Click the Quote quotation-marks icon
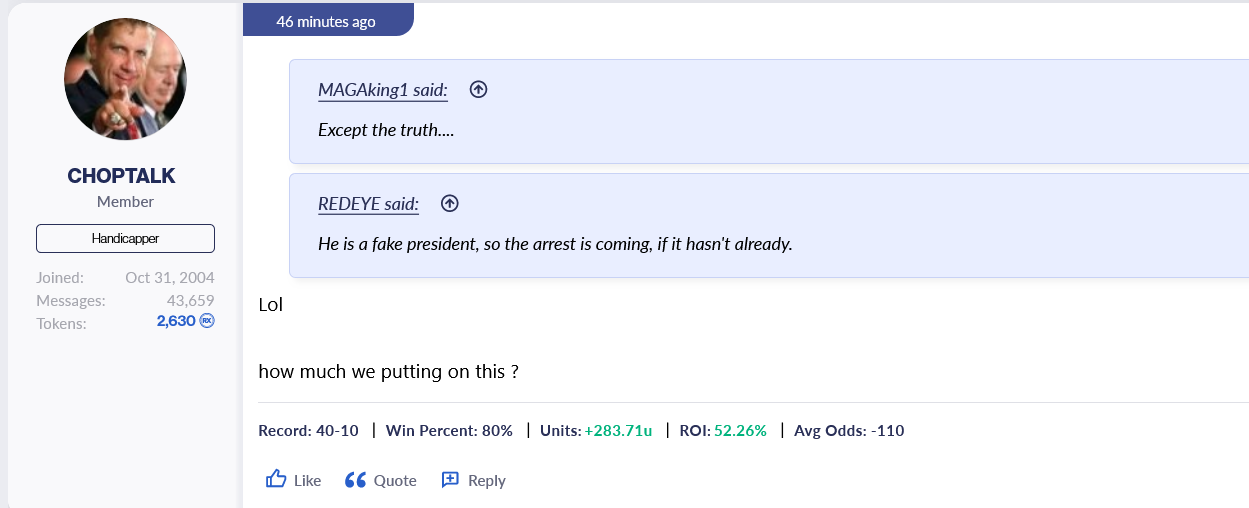1249x508 pixels. pos(355,480)
